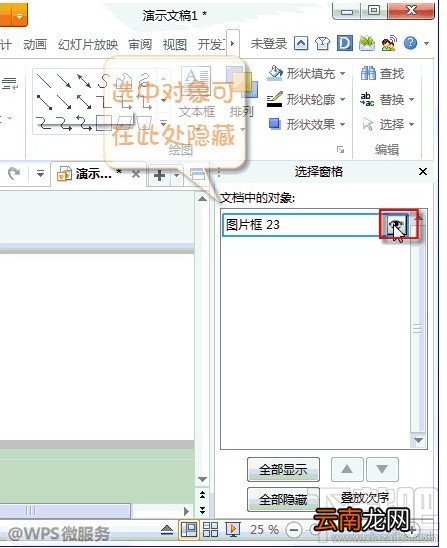Go to previous slide with double-up arrows
The height and width of the screenshot is (548, 447).
[202, 494]
